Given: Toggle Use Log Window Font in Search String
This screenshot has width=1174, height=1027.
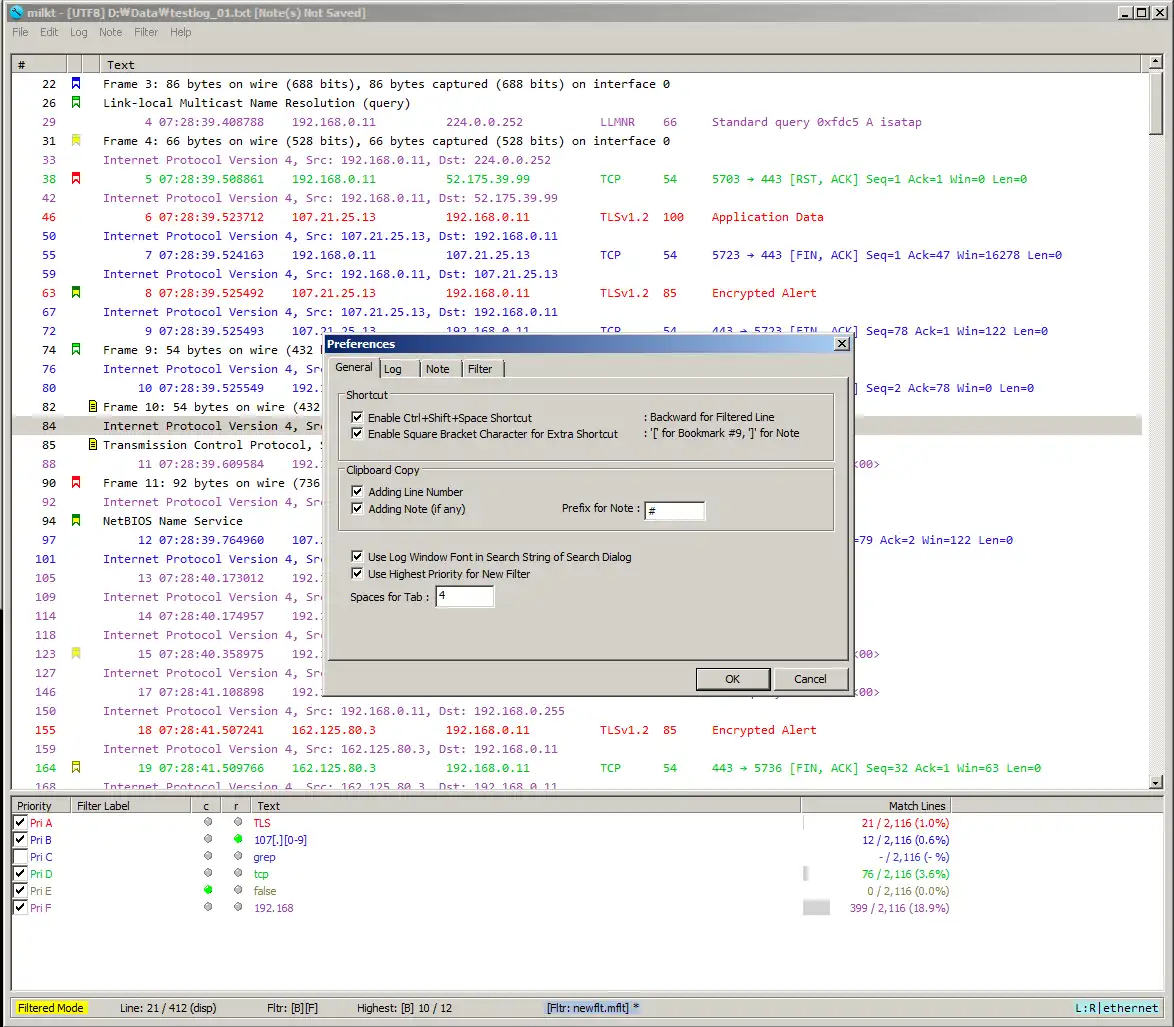Looking at the screenshot, I should tap(357, 556).
